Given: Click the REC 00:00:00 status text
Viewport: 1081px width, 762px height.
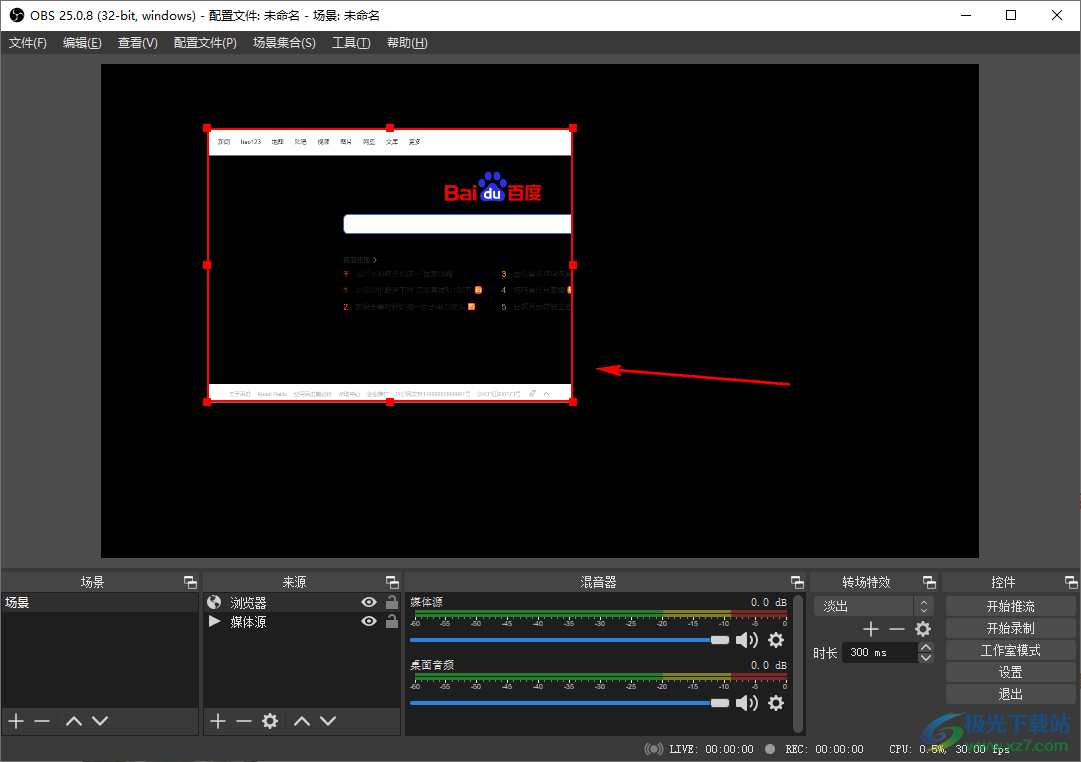Looking at the screenshot, I should point(824,749).
